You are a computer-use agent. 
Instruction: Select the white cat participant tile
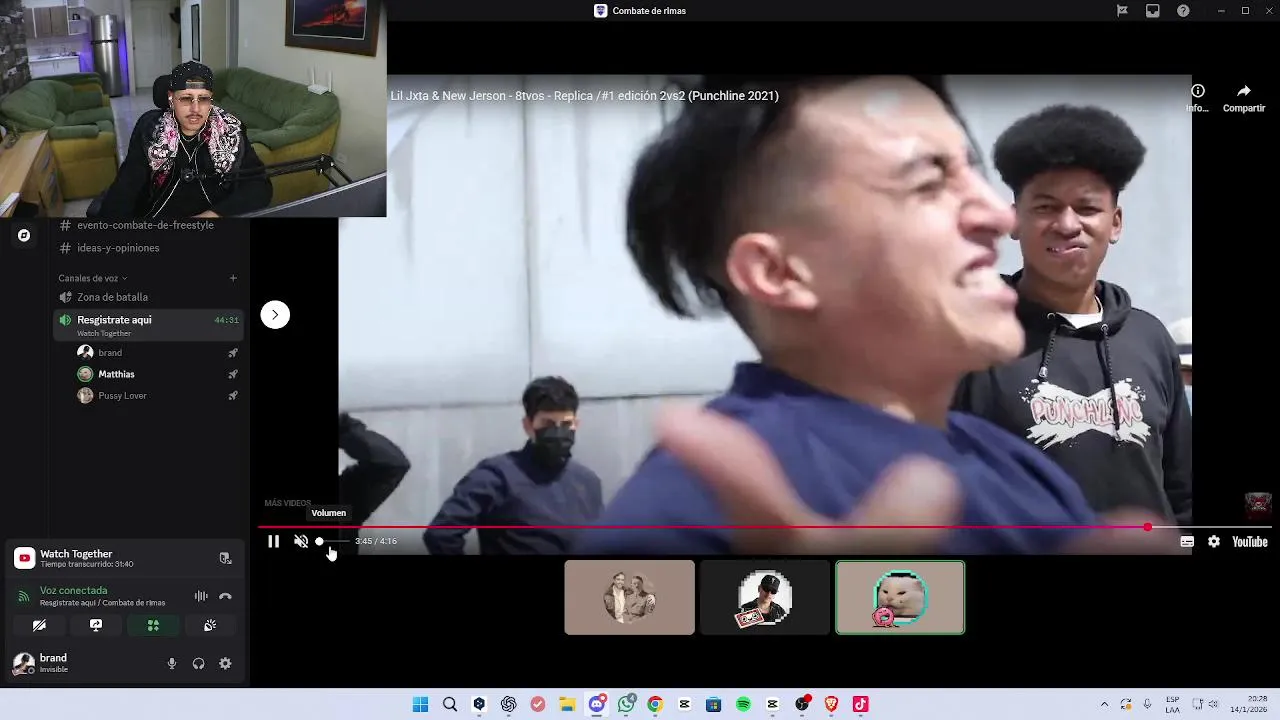[900, 597]
